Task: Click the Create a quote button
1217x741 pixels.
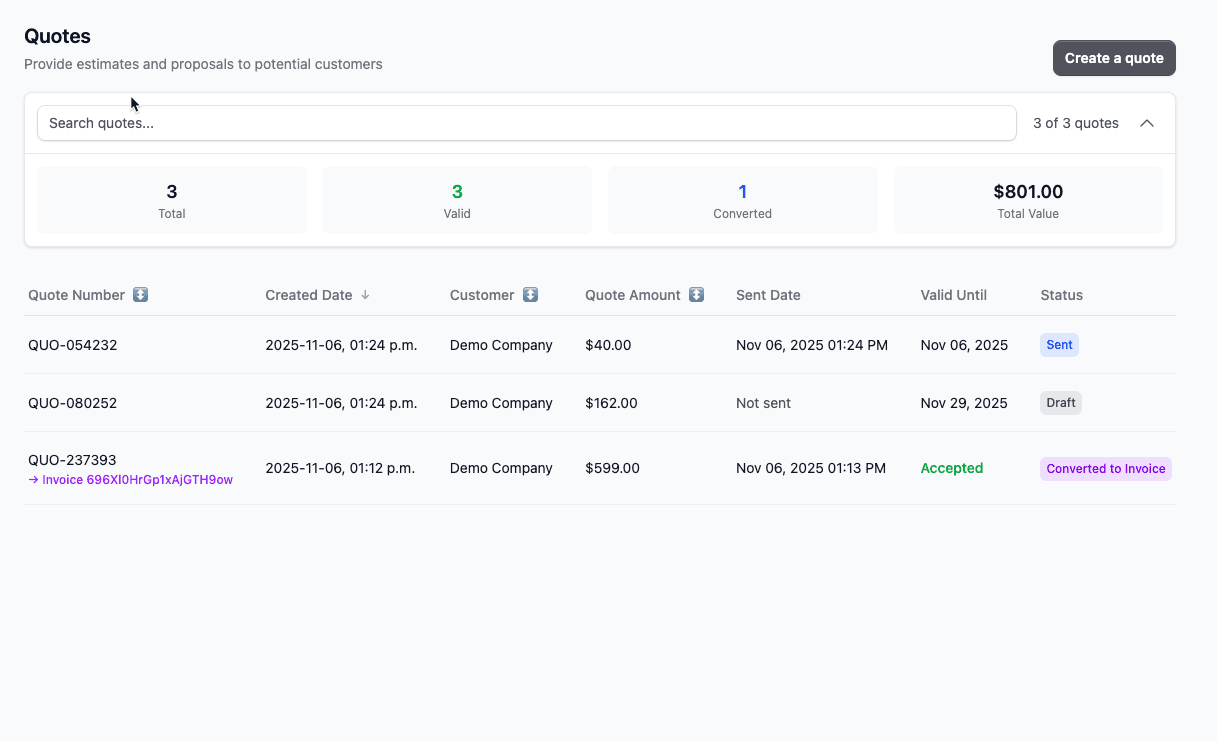Action: (x=1113, y=57)
